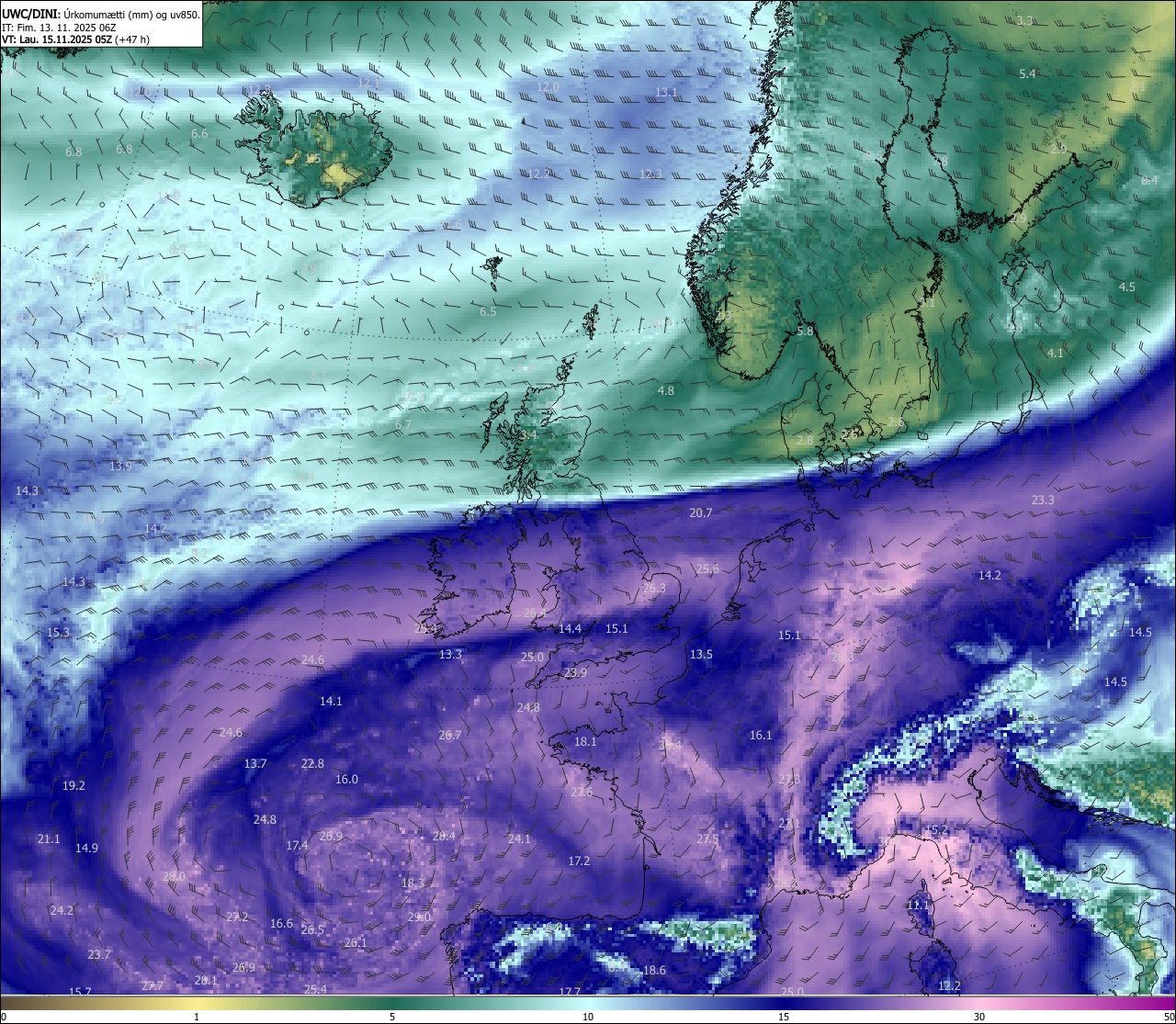Click the 17.2 value on the map
This screenshot has width=1176, height=1024.
[579, 861]
